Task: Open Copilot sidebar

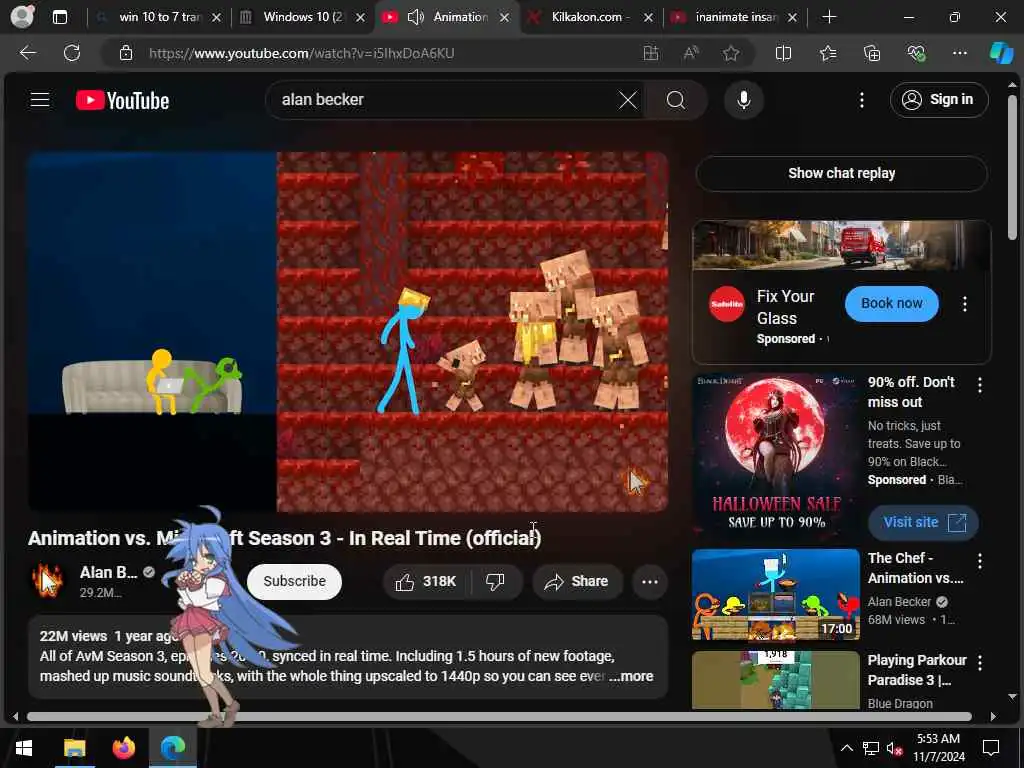Action: pos(1001,53)
